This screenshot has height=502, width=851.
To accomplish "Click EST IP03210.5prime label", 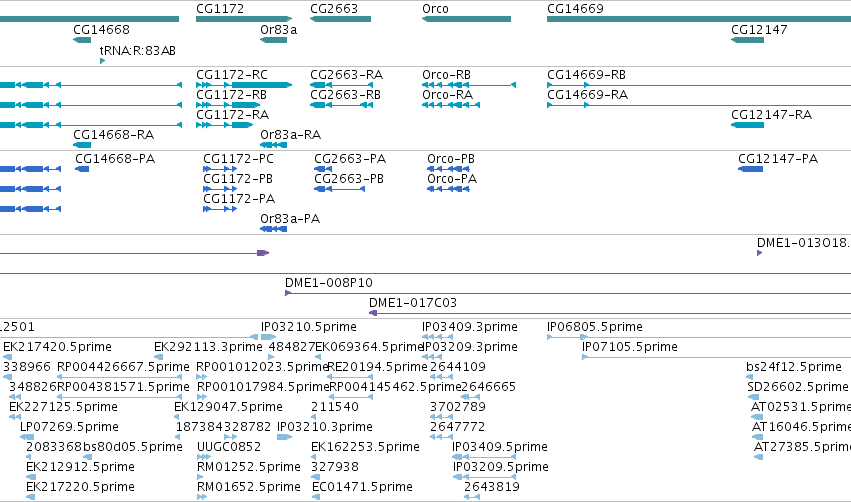I will [x=309, y=327].
